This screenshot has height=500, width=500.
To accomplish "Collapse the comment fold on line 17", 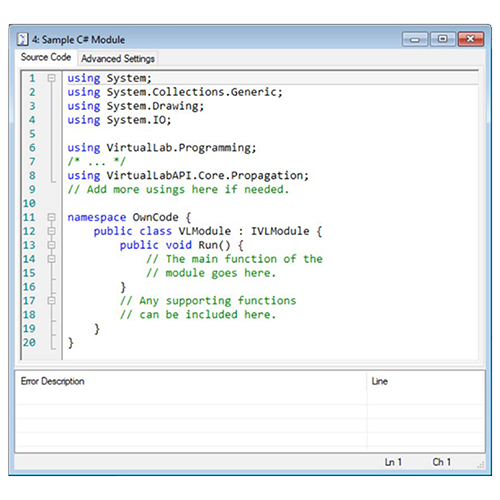I will [x=51, y=301].
